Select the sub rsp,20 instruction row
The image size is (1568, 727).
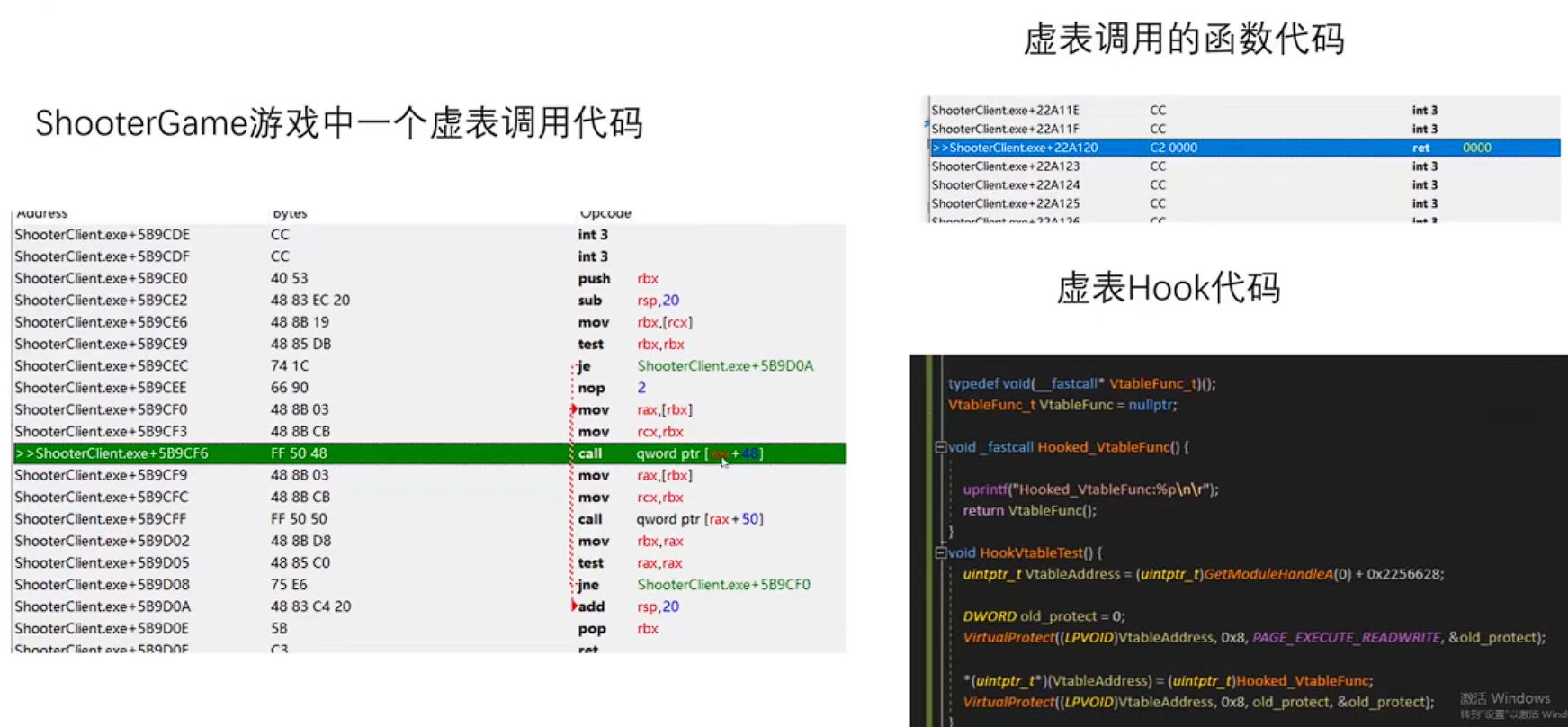tap(429, 301)
